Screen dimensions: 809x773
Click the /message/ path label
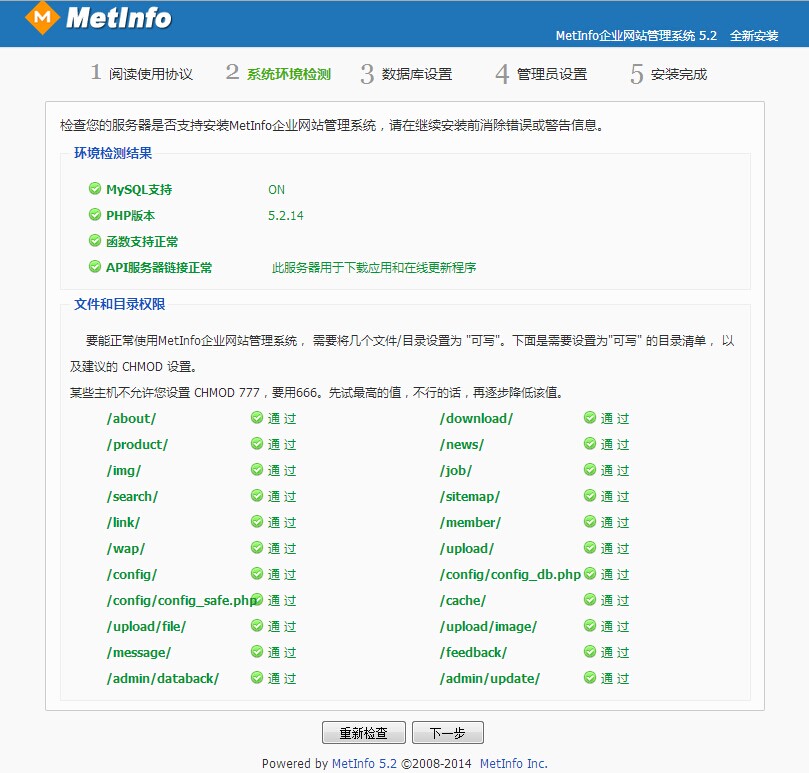(x=139, y=652)
